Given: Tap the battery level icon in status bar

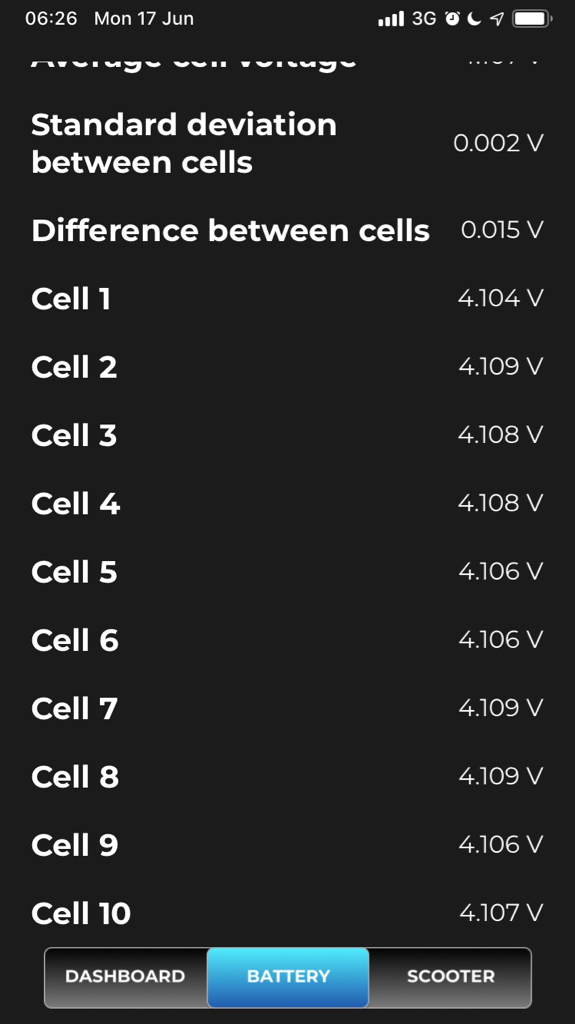Looking at the screenshot, I should point(532,19).
